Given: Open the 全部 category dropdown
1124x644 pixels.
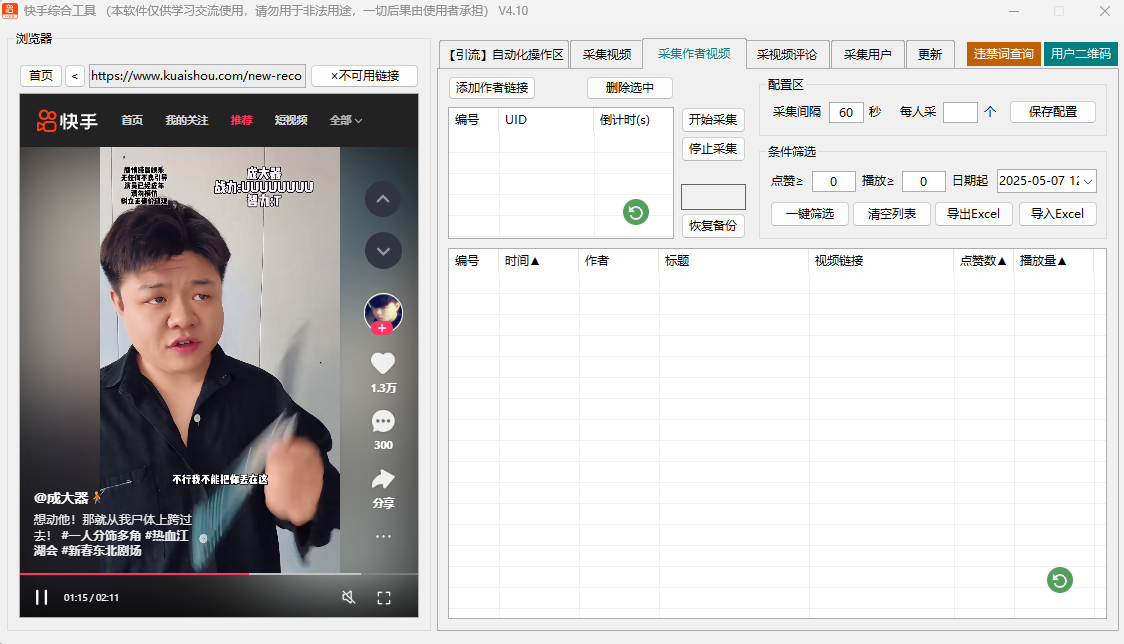Looking at the screenshot, I should click(x=346, y=120).
